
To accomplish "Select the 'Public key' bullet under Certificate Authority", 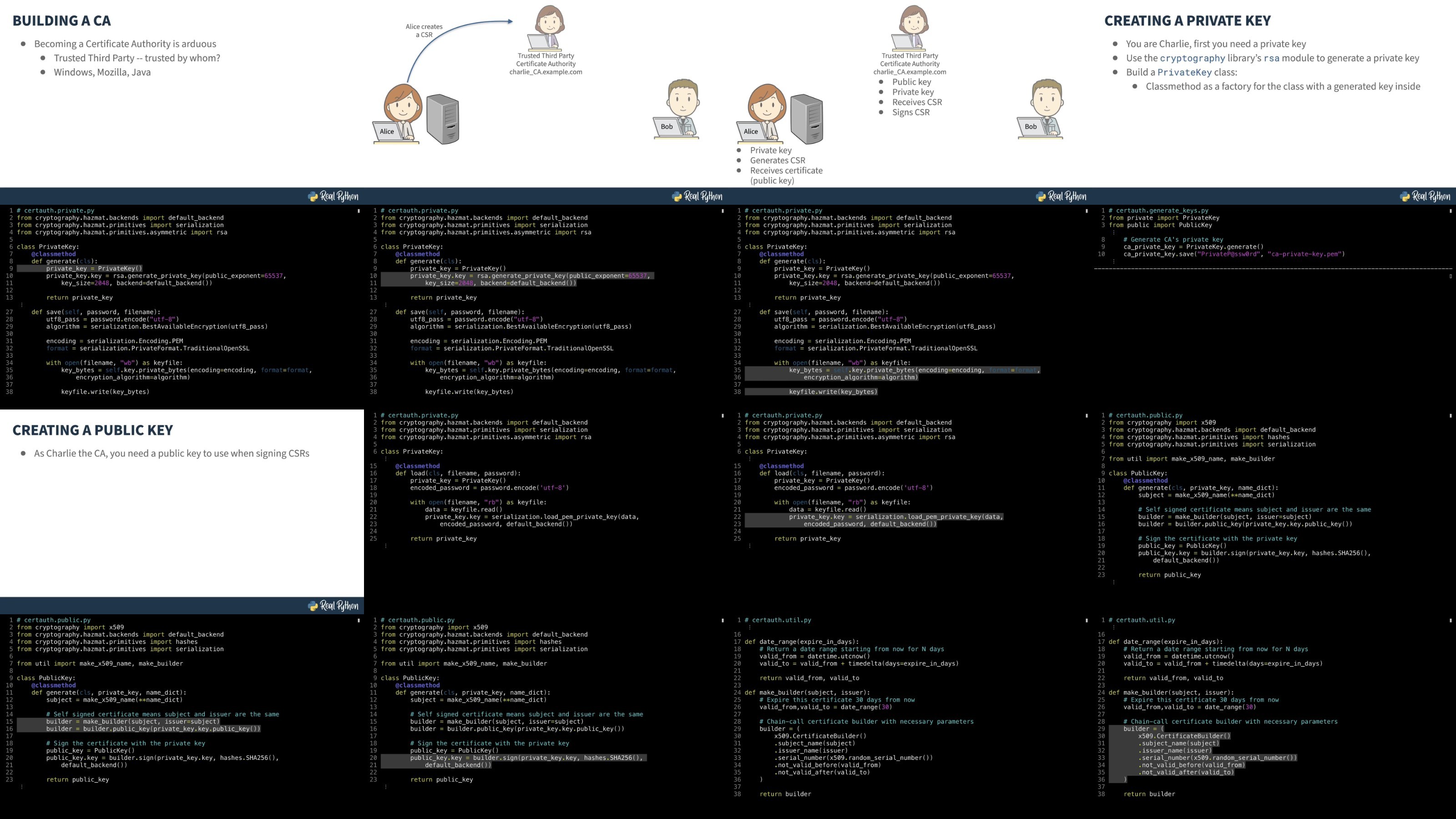I will click(911, 82).
